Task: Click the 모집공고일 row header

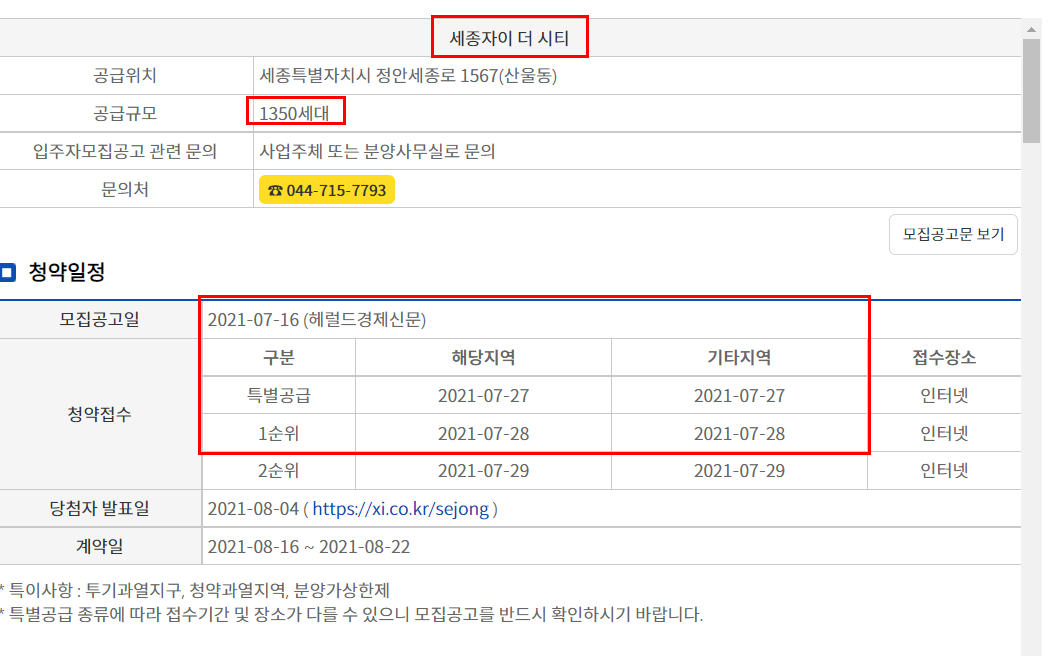Action: (100, 320)
